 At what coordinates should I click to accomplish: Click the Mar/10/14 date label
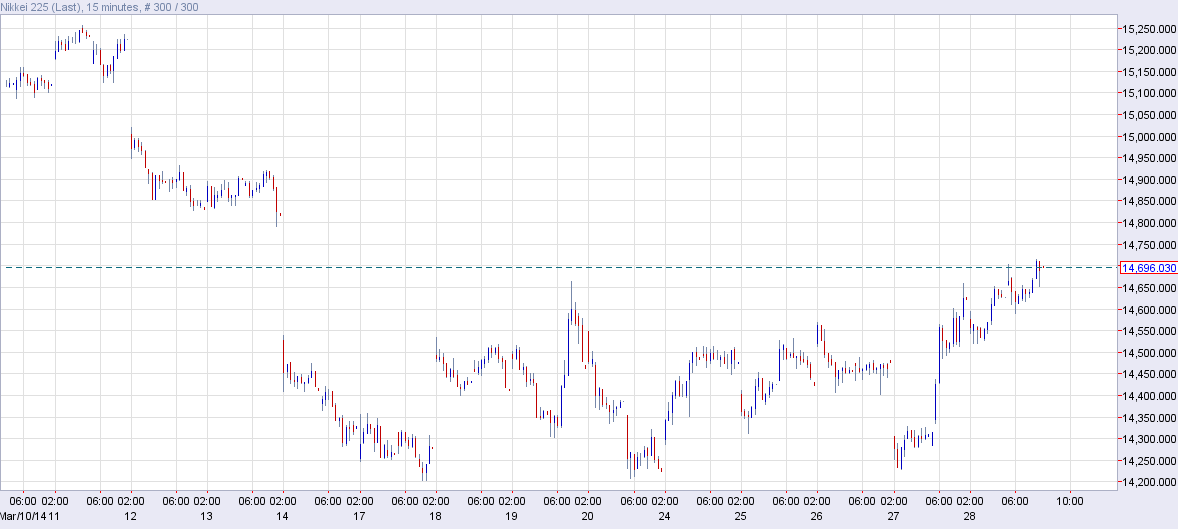pyautogui.click(x=23, y=516)
